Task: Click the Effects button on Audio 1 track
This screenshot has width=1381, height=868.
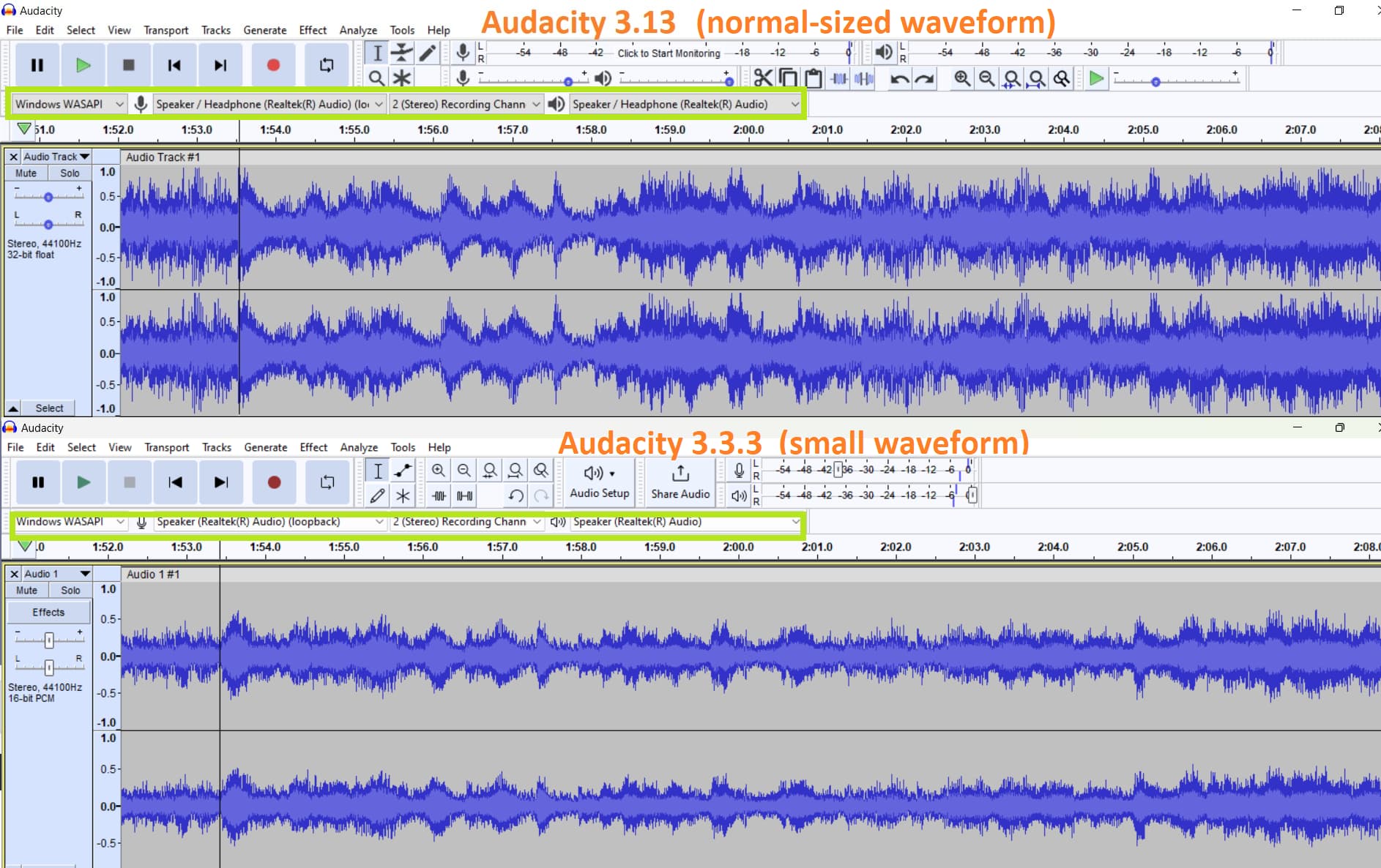Action: [48, 612]
